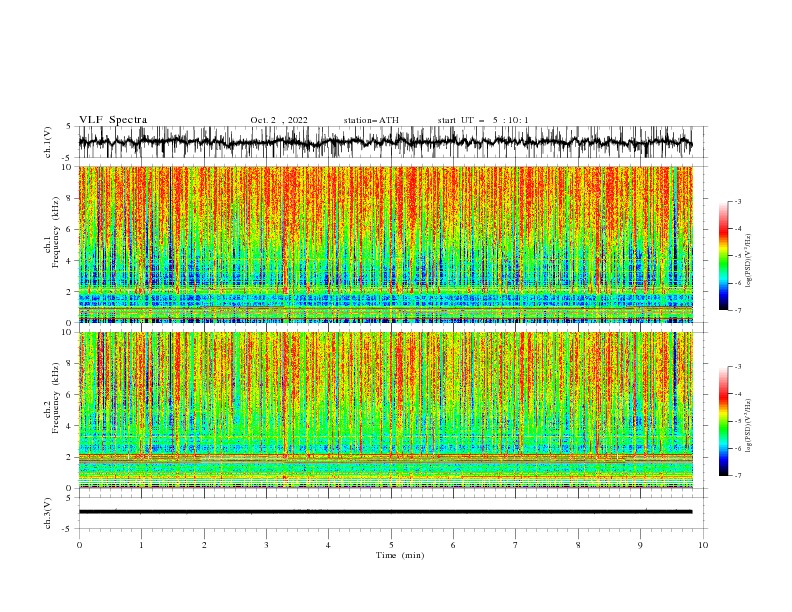Image resolution: width=792 pixels, height=612 pixels.
Task: Click the "-3" tick on ch.2 colorbar
Action: (737, 367)
